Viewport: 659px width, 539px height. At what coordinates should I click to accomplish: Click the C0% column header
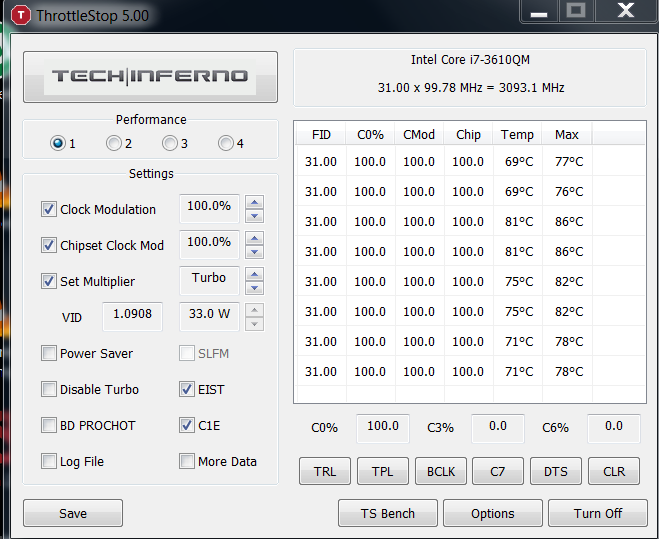[370, 135]
